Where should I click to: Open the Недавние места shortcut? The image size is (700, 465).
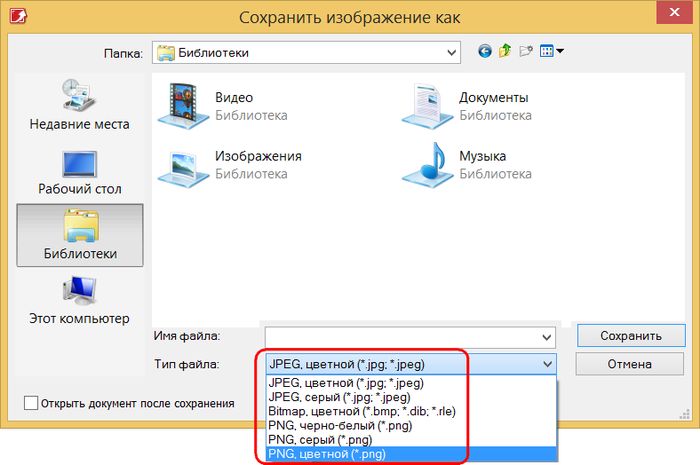(x=79, y=105)
